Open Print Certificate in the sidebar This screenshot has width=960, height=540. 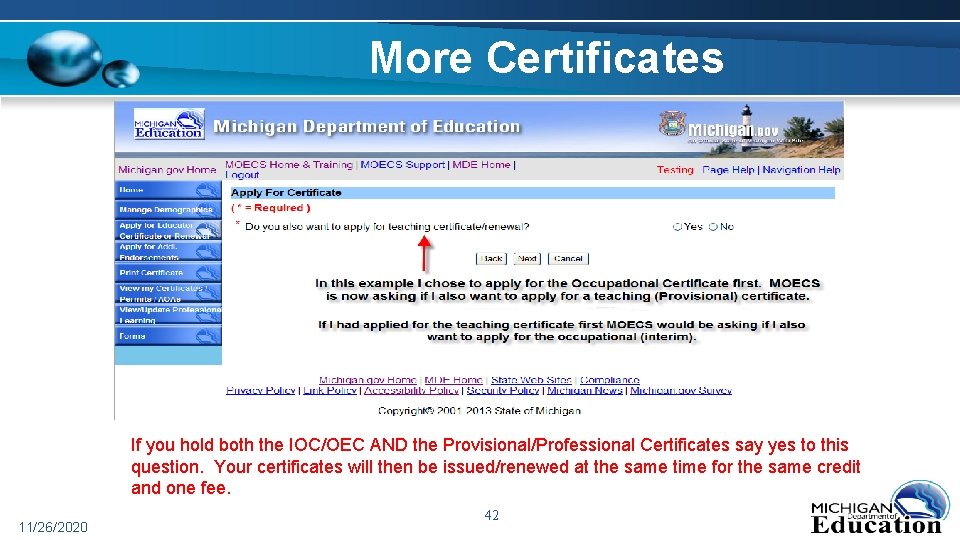pos(168,272)
